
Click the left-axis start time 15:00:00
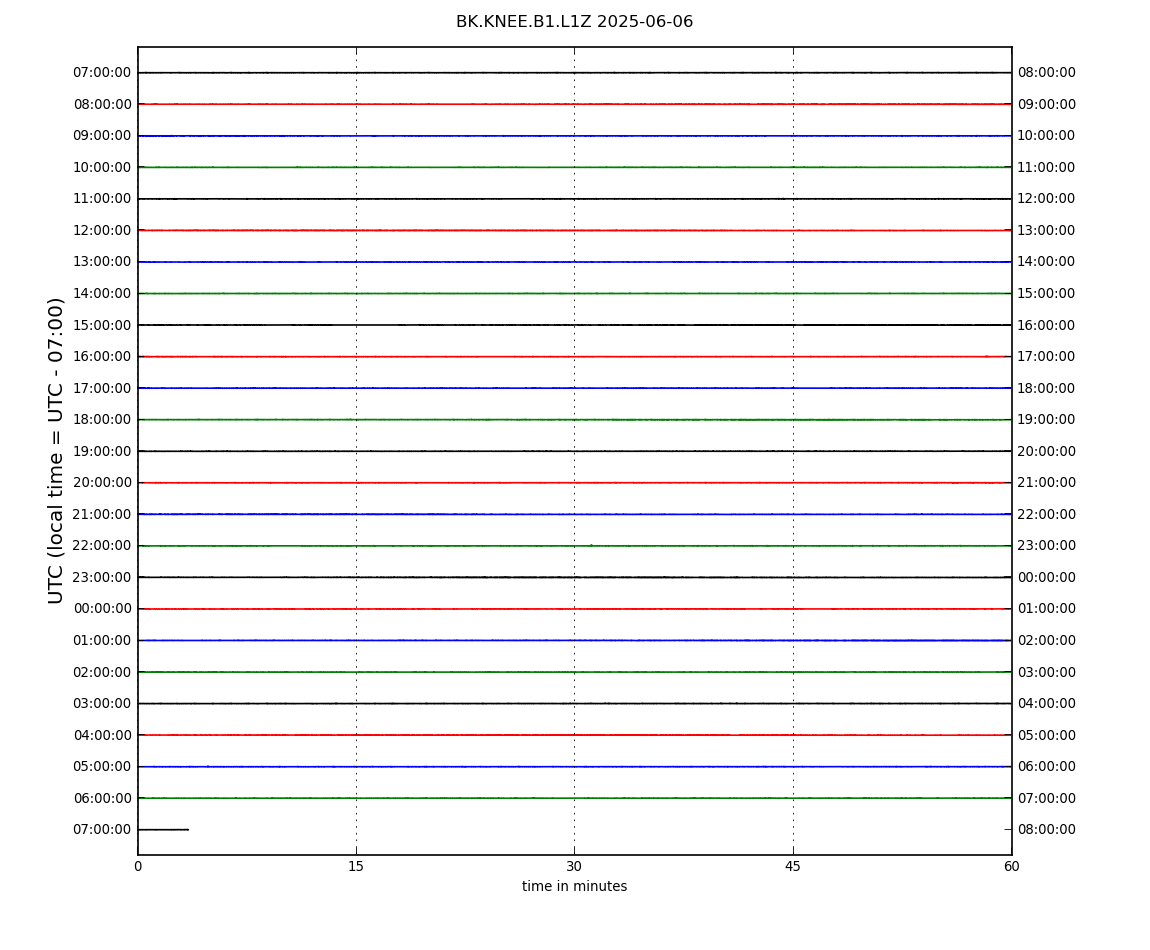tap(103, 325)
